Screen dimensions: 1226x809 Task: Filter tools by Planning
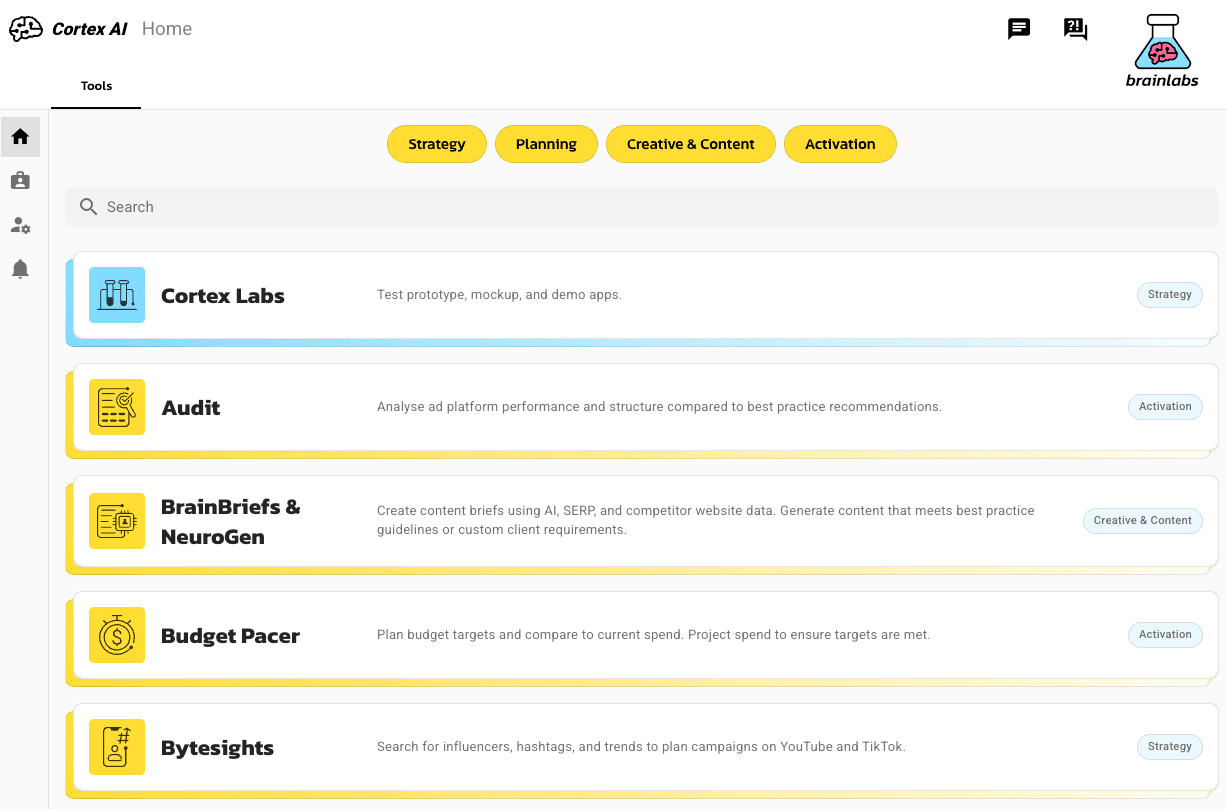tap(546, 144)
